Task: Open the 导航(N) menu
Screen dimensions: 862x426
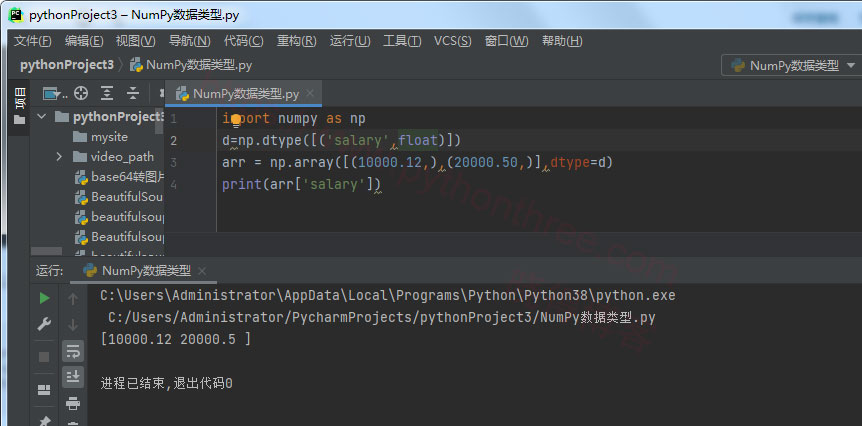Action: coord(189,41)
